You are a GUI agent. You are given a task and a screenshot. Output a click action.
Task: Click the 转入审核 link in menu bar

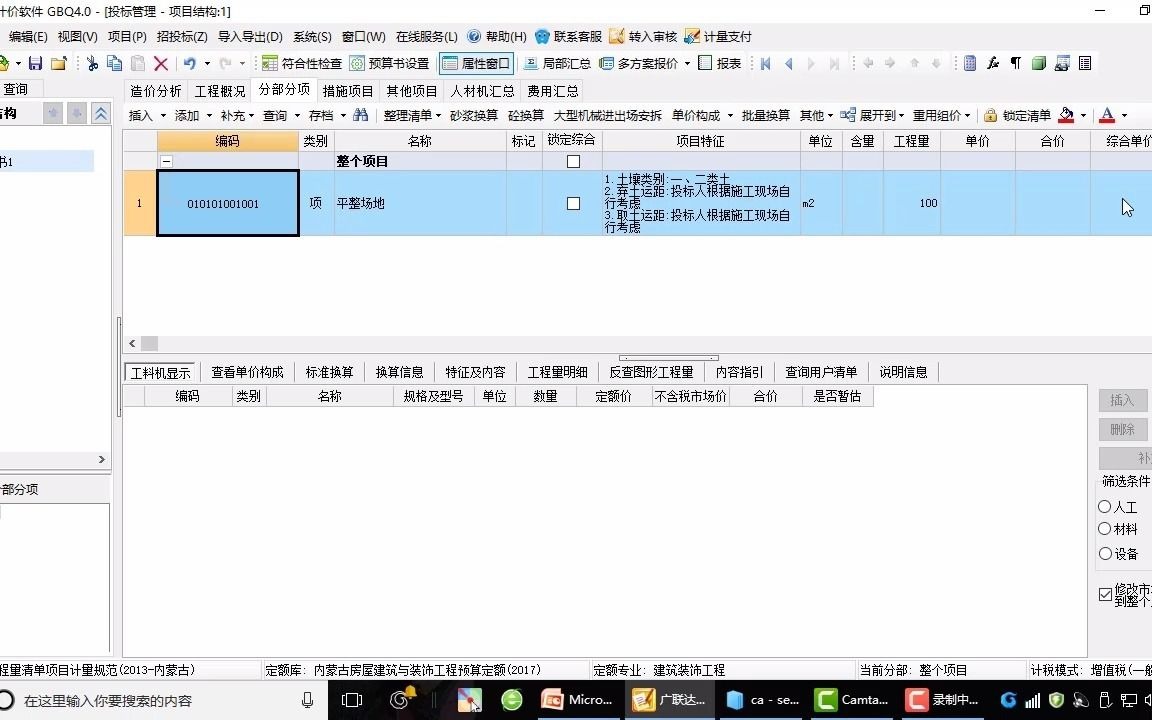(x=655, y=36)
